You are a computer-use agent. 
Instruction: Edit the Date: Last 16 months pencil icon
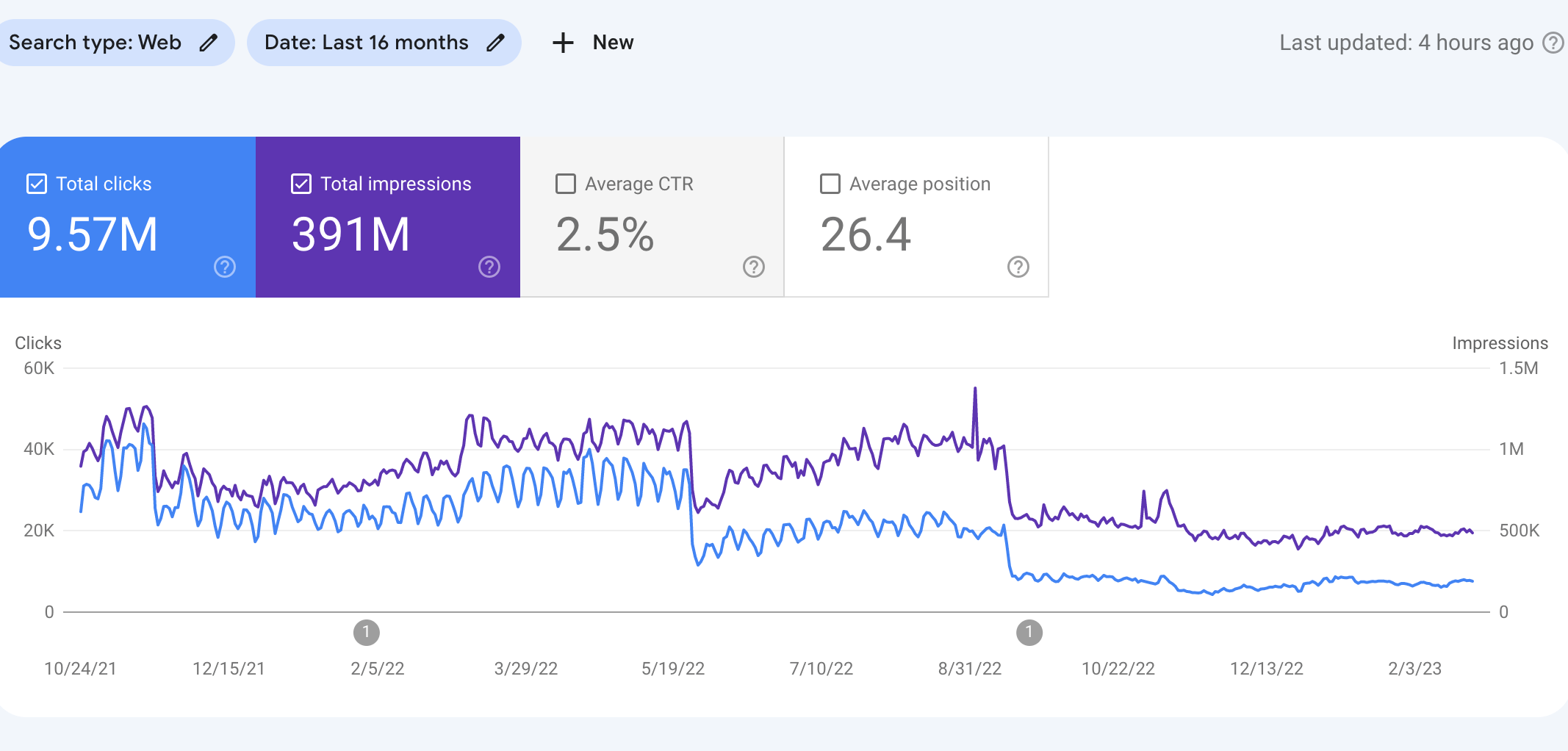pyautogui.click(x=496, y=43)
